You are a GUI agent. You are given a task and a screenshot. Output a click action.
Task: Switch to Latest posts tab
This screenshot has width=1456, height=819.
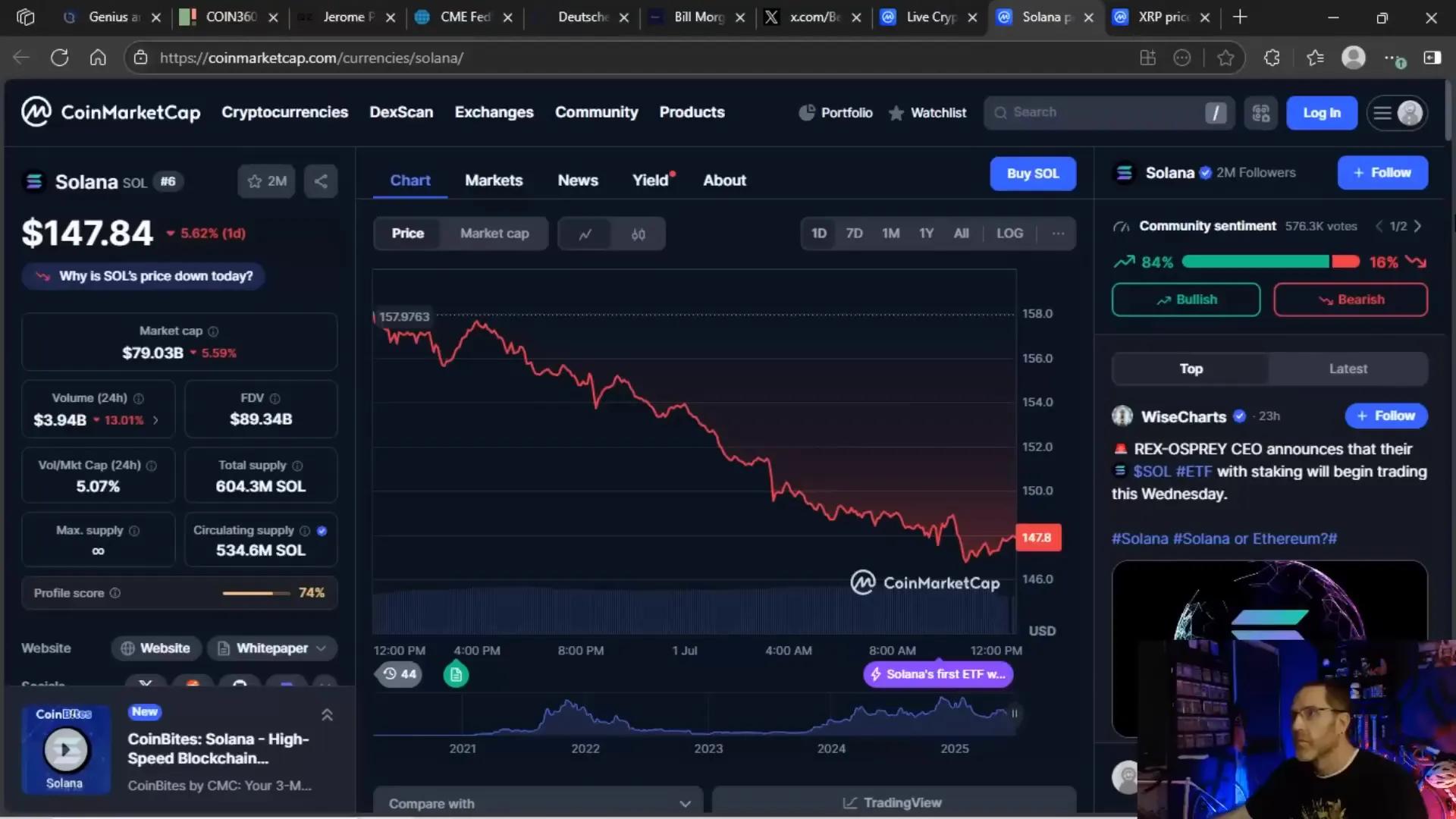coord(1348,369)
